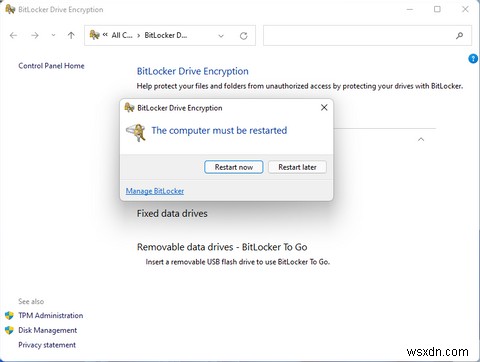This screenshot has width=480, height=362.
Task: Click the BitLocker icon in address bar
Action: coord(95,35)
